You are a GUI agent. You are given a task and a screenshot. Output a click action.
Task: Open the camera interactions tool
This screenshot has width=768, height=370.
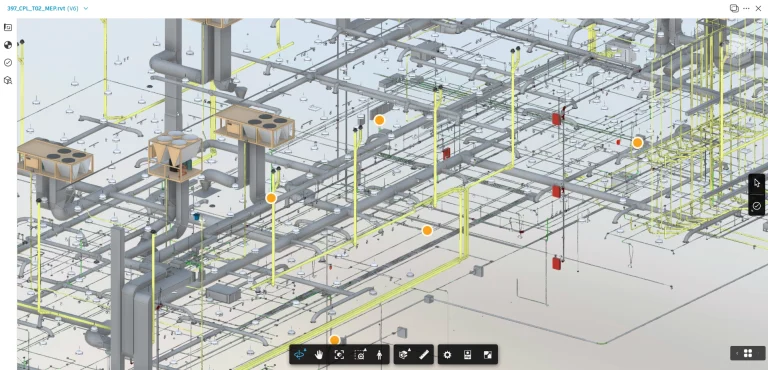(x=360, y=355)
